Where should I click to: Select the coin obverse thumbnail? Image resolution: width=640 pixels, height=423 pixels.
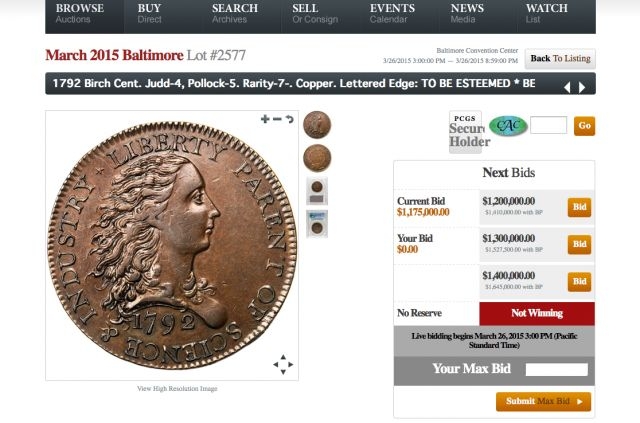[x=317, y=125]
